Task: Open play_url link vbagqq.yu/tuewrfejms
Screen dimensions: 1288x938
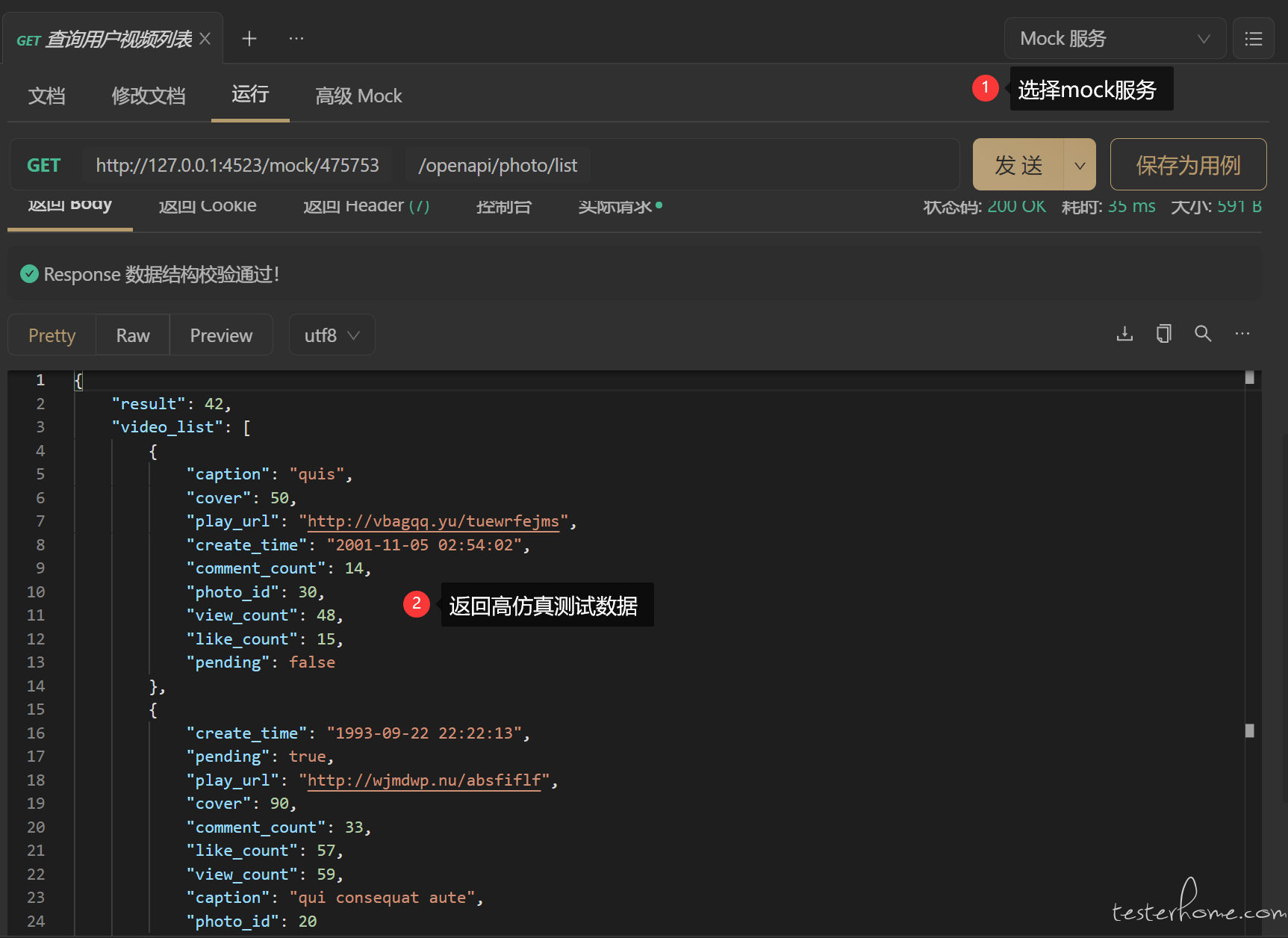Action: (433, 521)
